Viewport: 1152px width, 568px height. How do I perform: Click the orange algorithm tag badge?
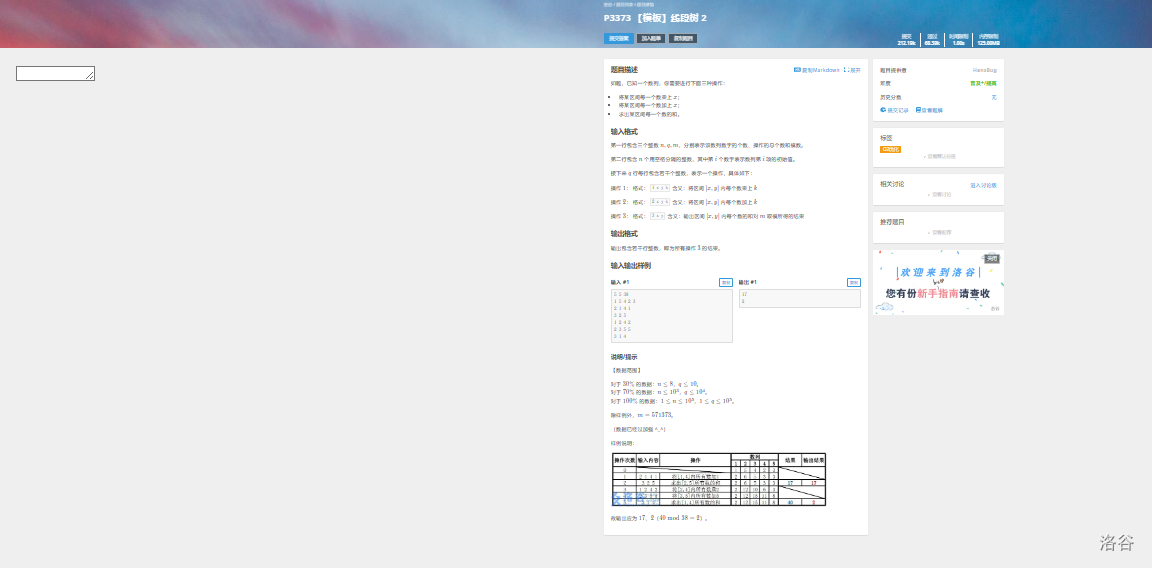890,149
